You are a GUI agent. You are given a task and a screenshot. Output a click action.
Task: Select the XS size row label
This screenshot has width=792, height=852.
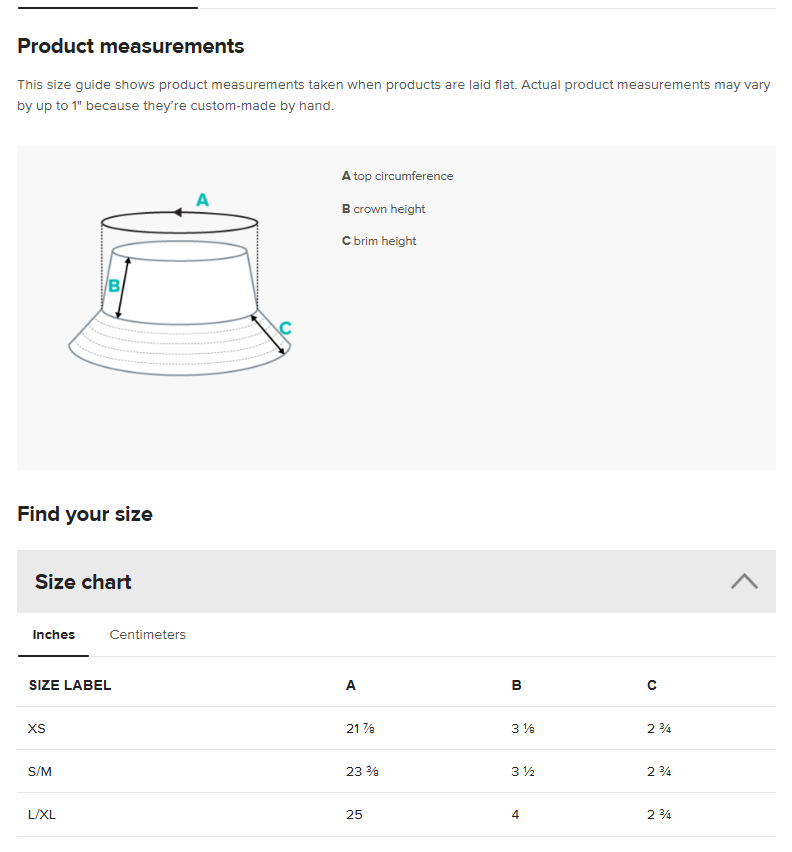click(x=37, y=728)
